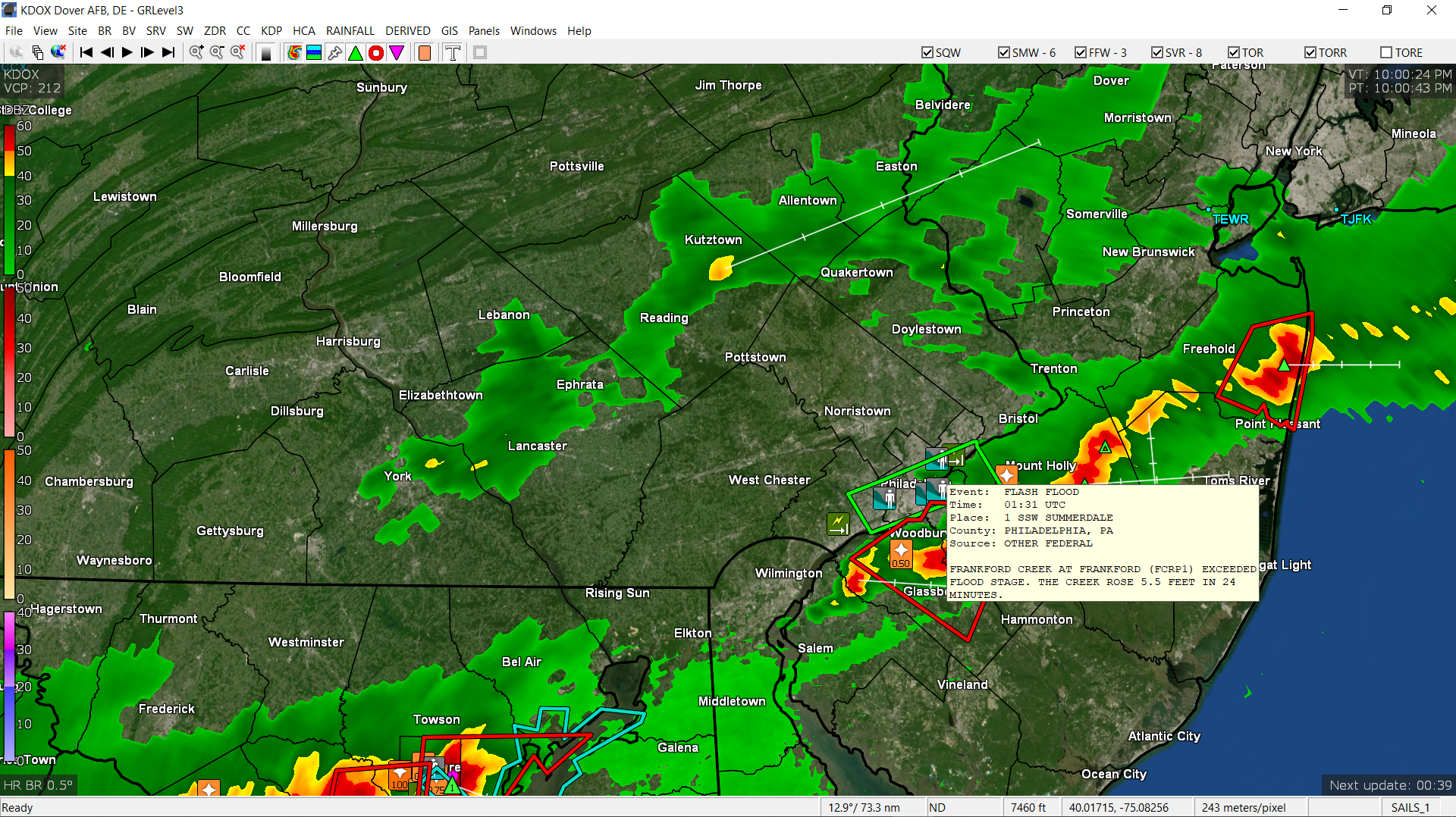Select the KDP product menu
This screenshot has width=1456, height=817.
(x=271, y=31)
